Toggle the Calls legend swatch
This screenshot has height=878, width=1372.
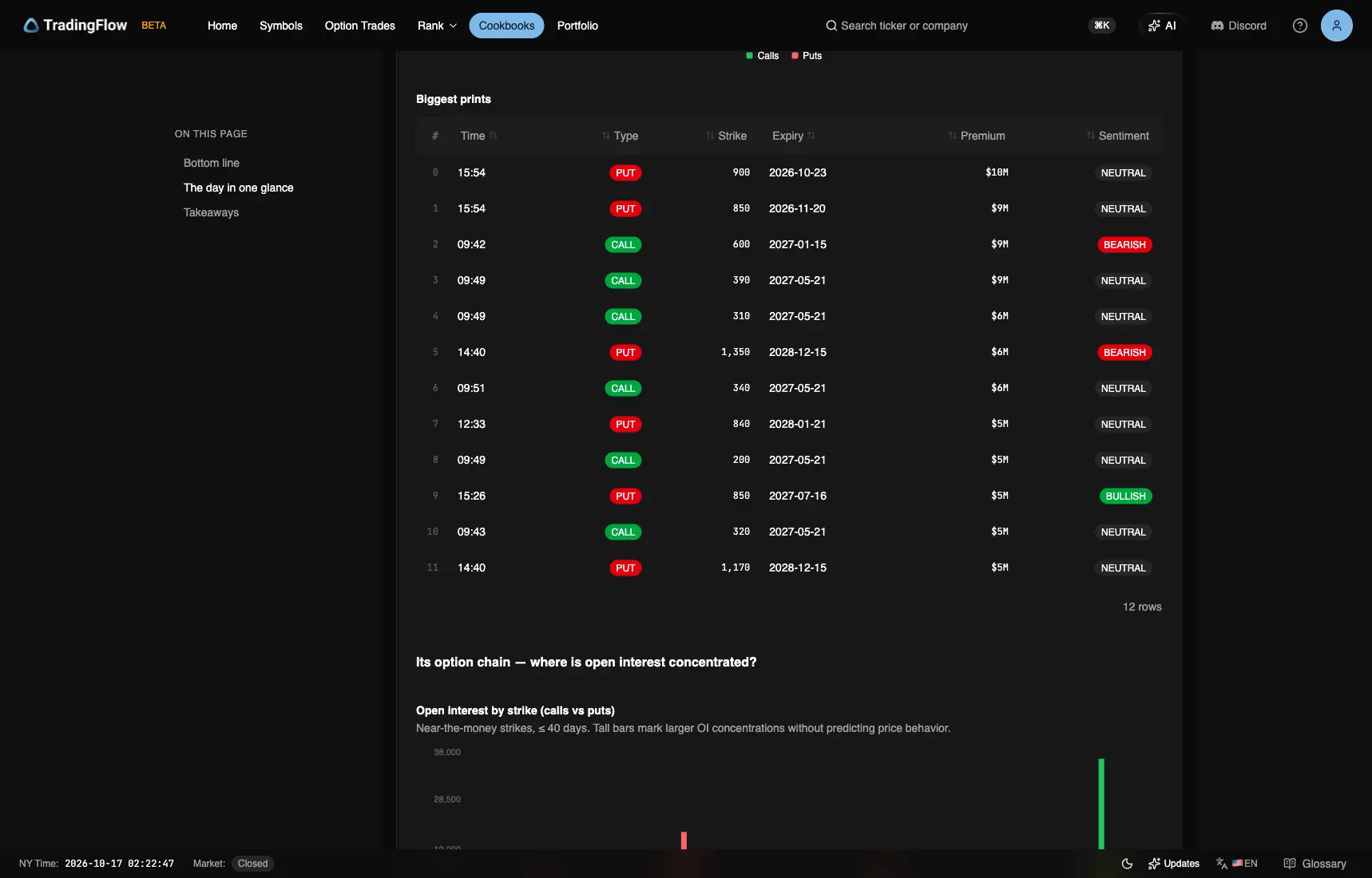click(750, 56)
